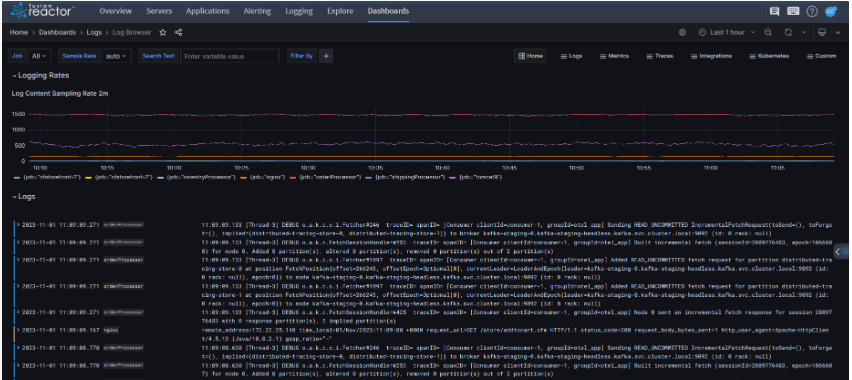Open the Sample Rate auto dropdown
The height and width of the screenshot is (380, 852).
point(116,56)
